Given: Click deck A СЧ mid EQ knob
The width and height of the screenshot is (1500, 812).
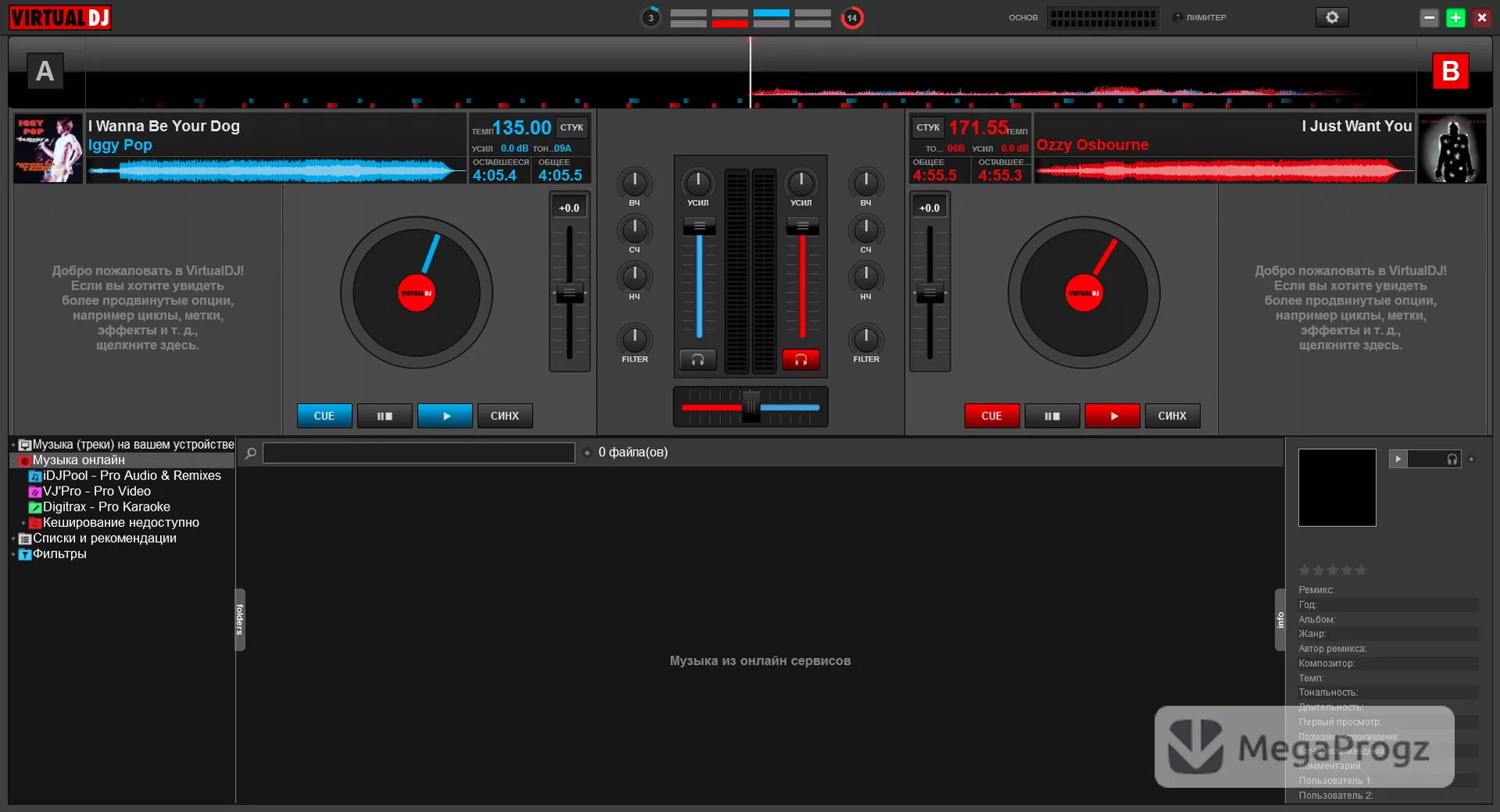Looking at the screenshot, I should 634,230.
